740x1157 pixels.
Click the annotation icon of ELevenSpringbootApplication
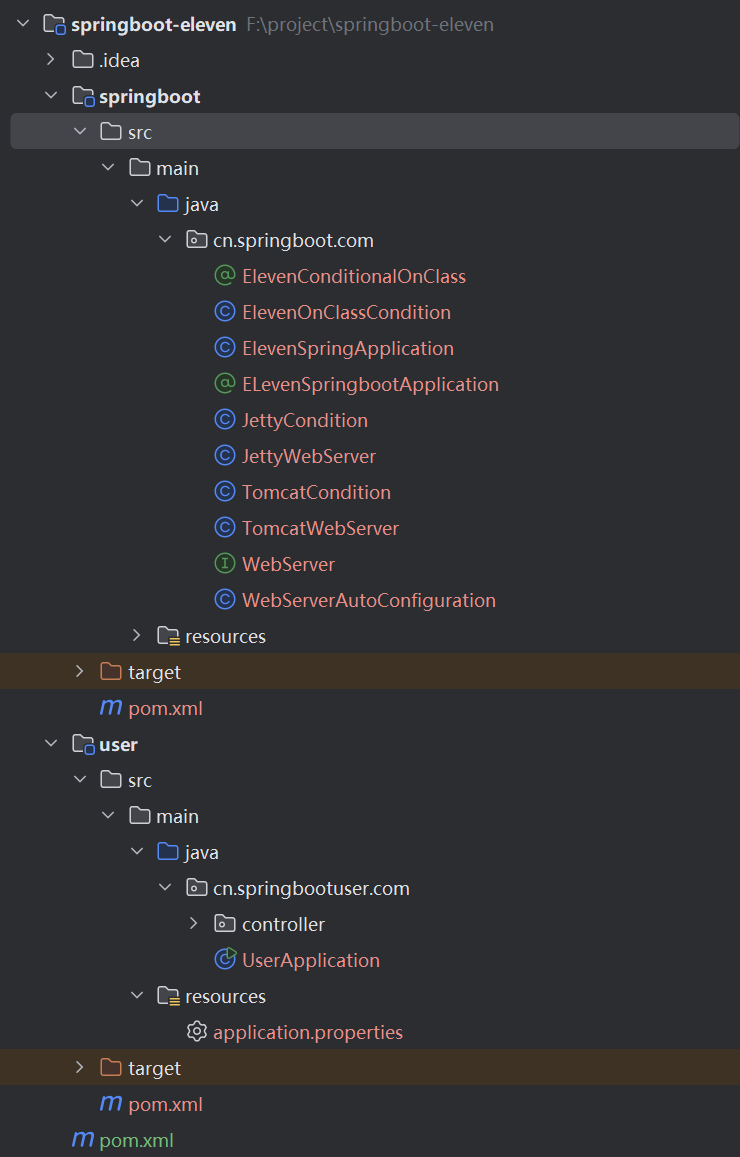[224, 384]
